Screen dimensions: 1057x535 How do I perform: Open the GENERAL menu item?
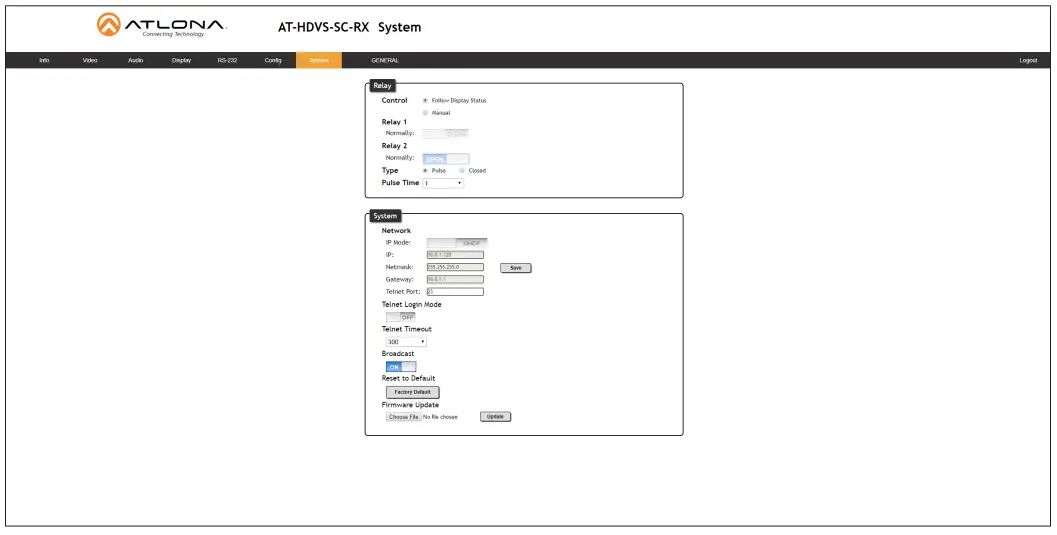[x=385, y=61]
